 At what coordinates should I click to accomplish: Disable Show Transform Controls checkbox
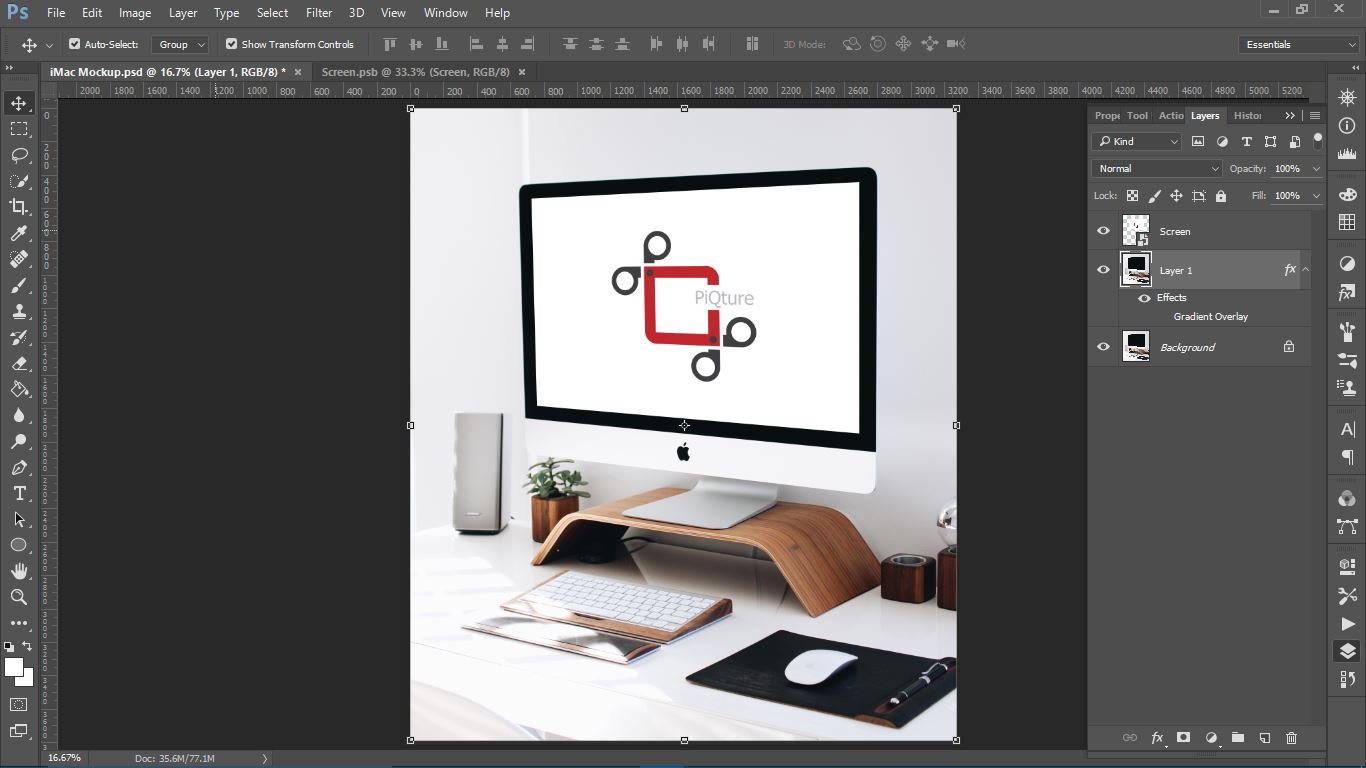click(x=232, y=44)
